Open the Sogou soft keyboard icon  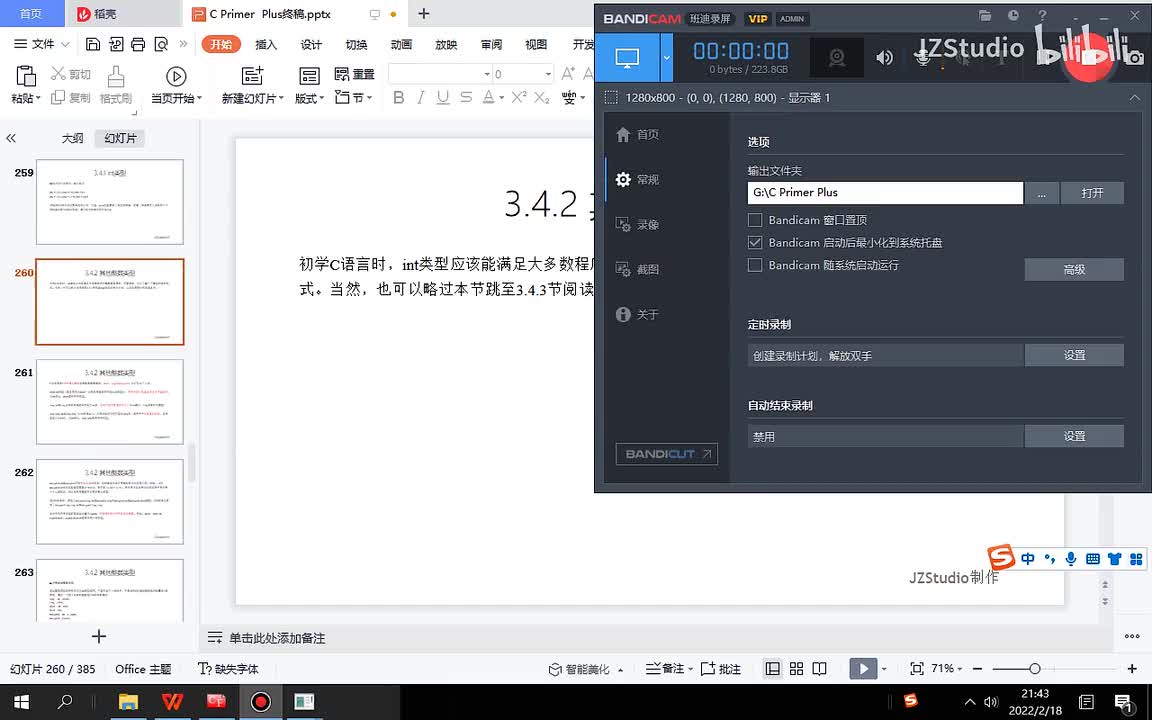pos(1092,558)
